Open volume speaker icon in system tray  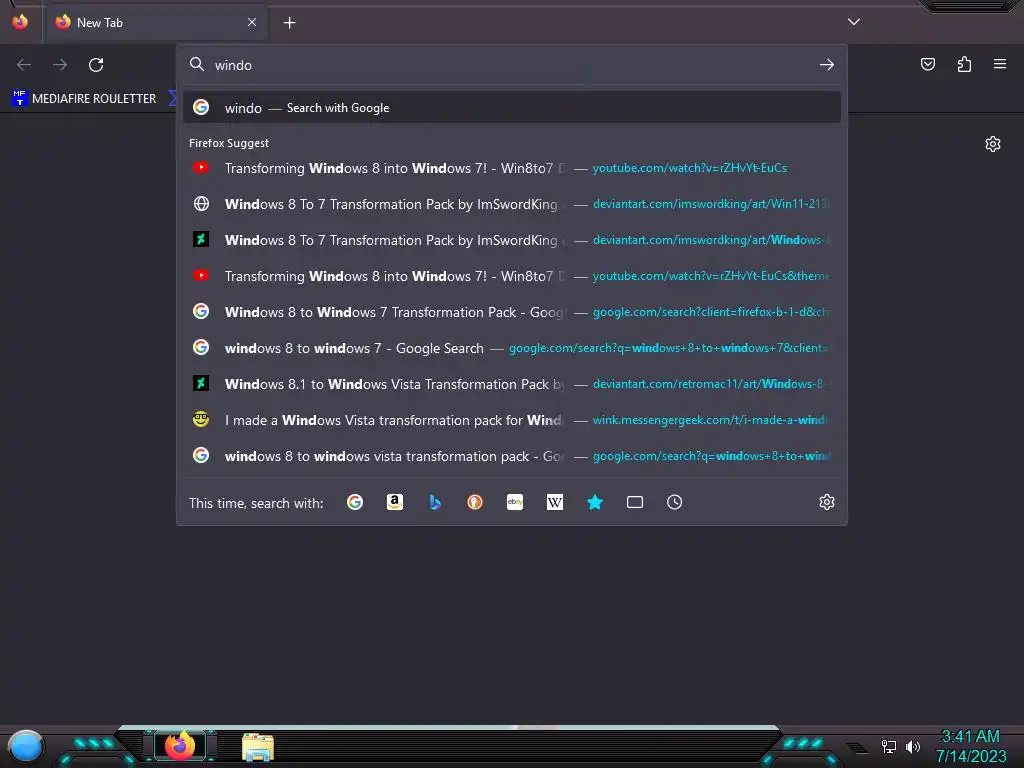coord(912,746)
